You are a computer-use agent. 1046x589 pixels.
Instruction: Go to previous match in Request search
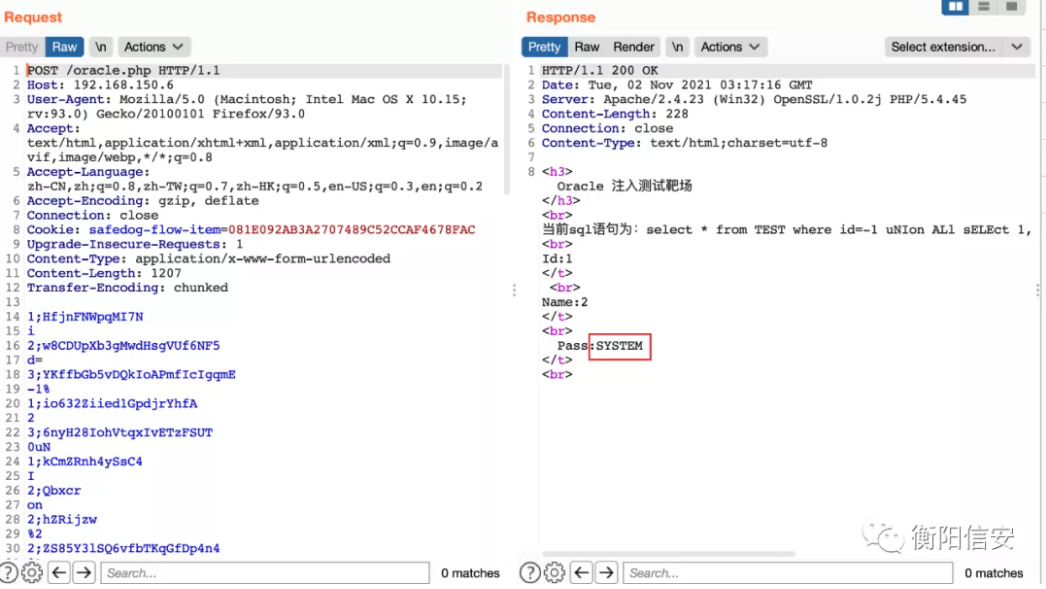coord(59,573)
